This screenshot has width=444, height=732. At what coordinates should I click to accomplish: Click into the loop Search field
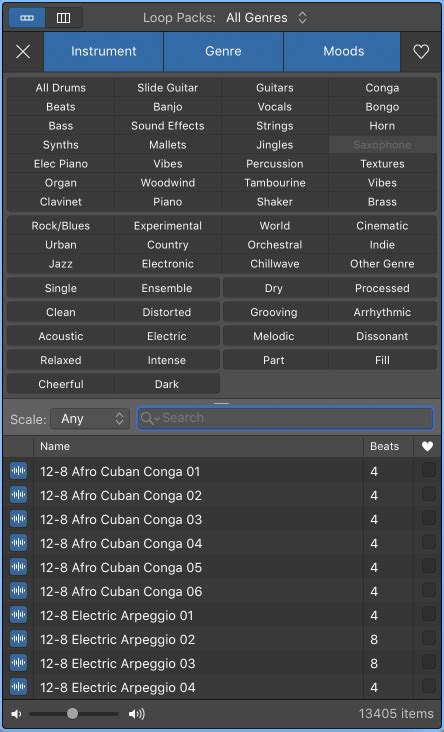click(285, 418)
